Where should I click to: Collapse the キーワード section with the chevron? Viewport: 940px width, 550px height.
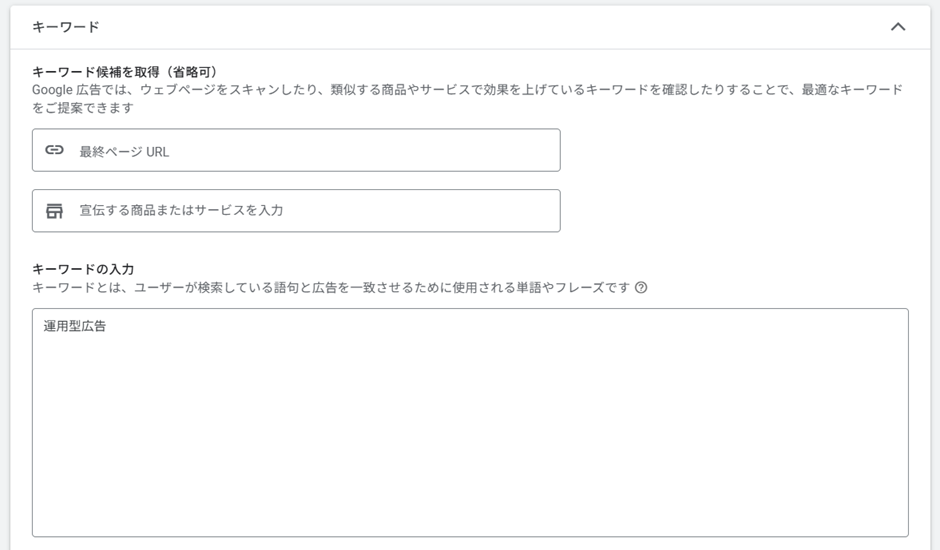tap(897, 27)
